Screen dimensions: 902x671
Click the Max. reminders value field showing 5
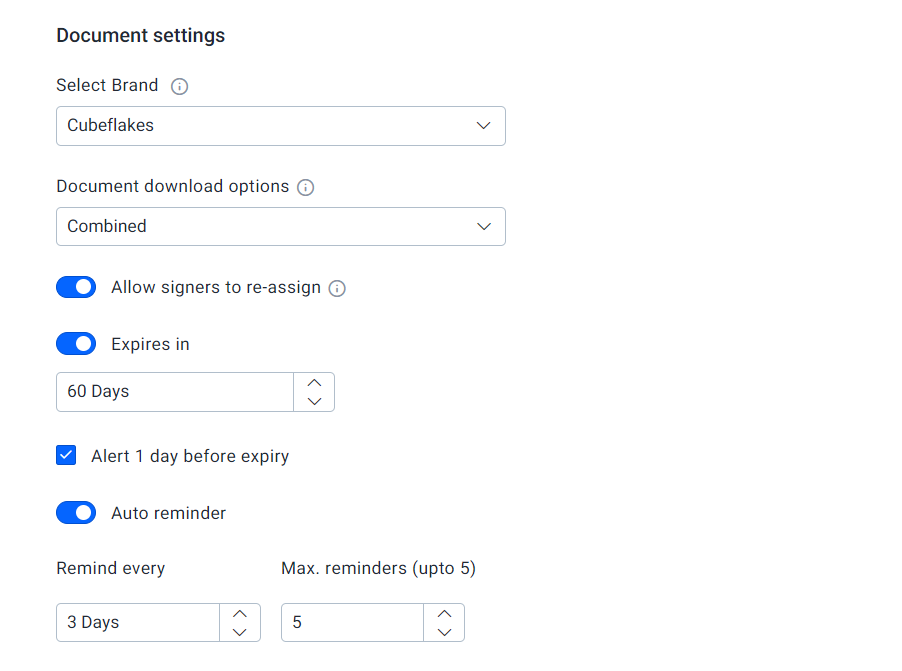(350, 622)
